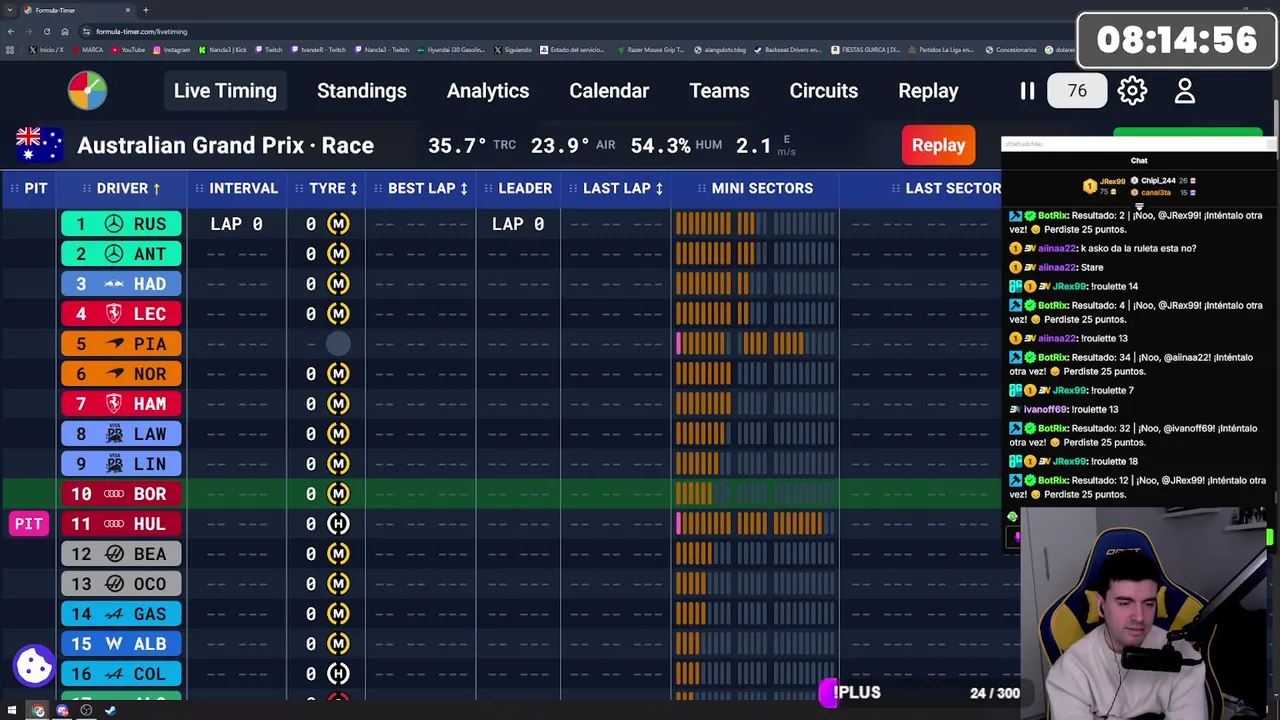Grab the BEST LAP column drag handle
The width and height of the screenshot is (1280, 720).
pyautogui.click(x=378, y=188)
